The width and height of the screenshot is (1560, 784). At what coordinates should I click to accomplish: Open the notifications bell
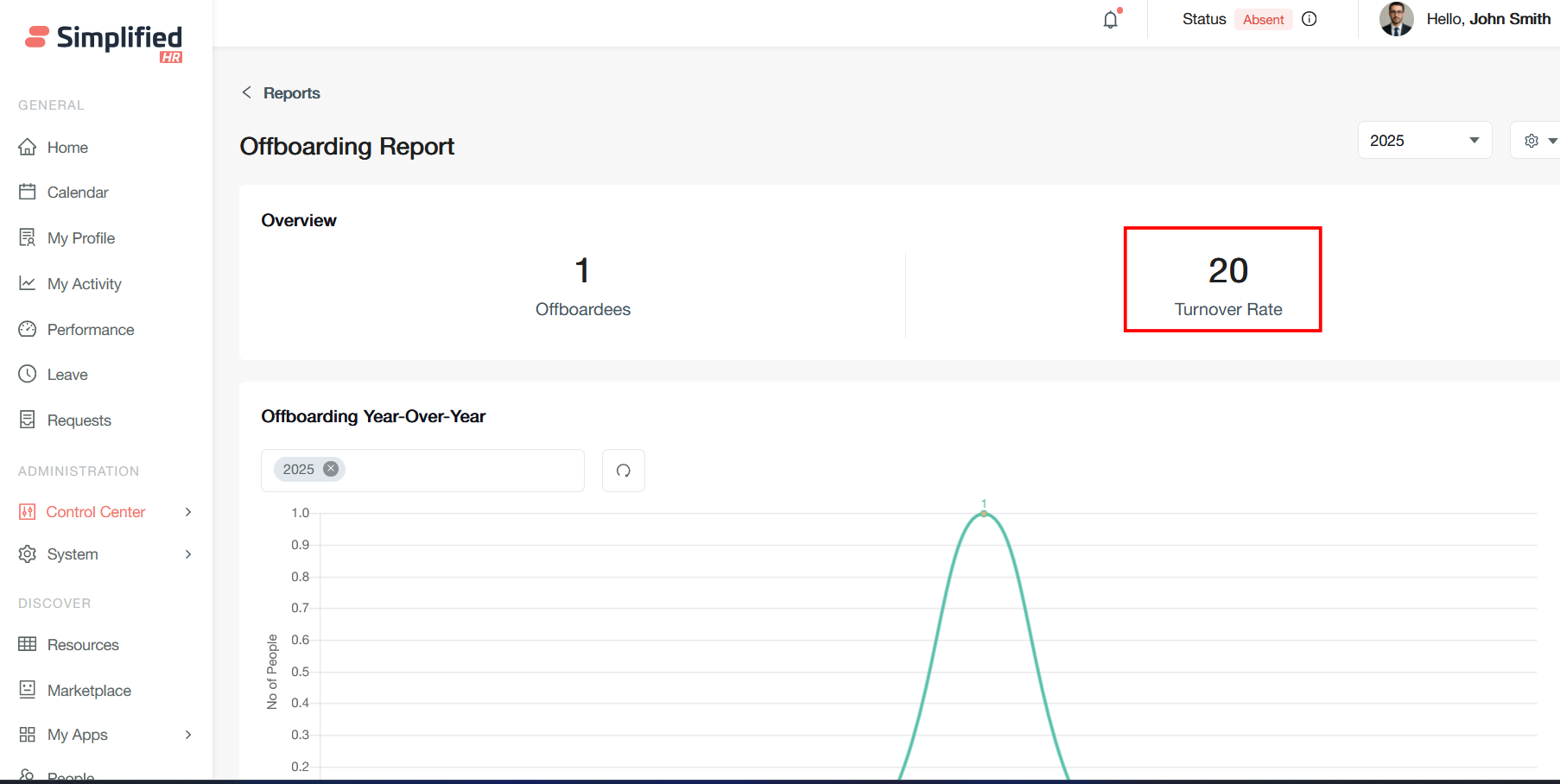[x=1111, y=19]
